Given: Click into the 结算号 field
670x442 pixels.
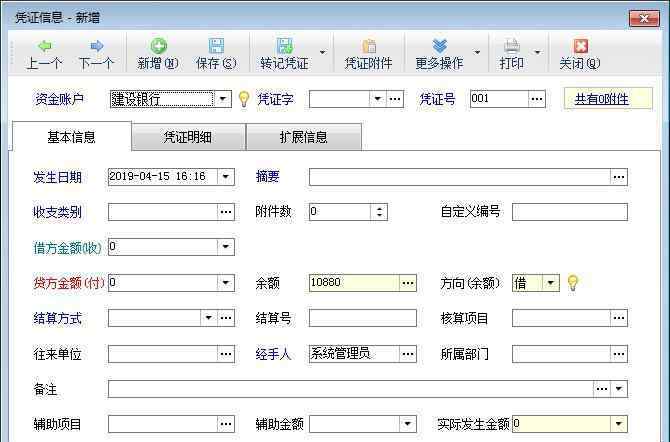Looking at the screenshot, I should tap(362, 318).
